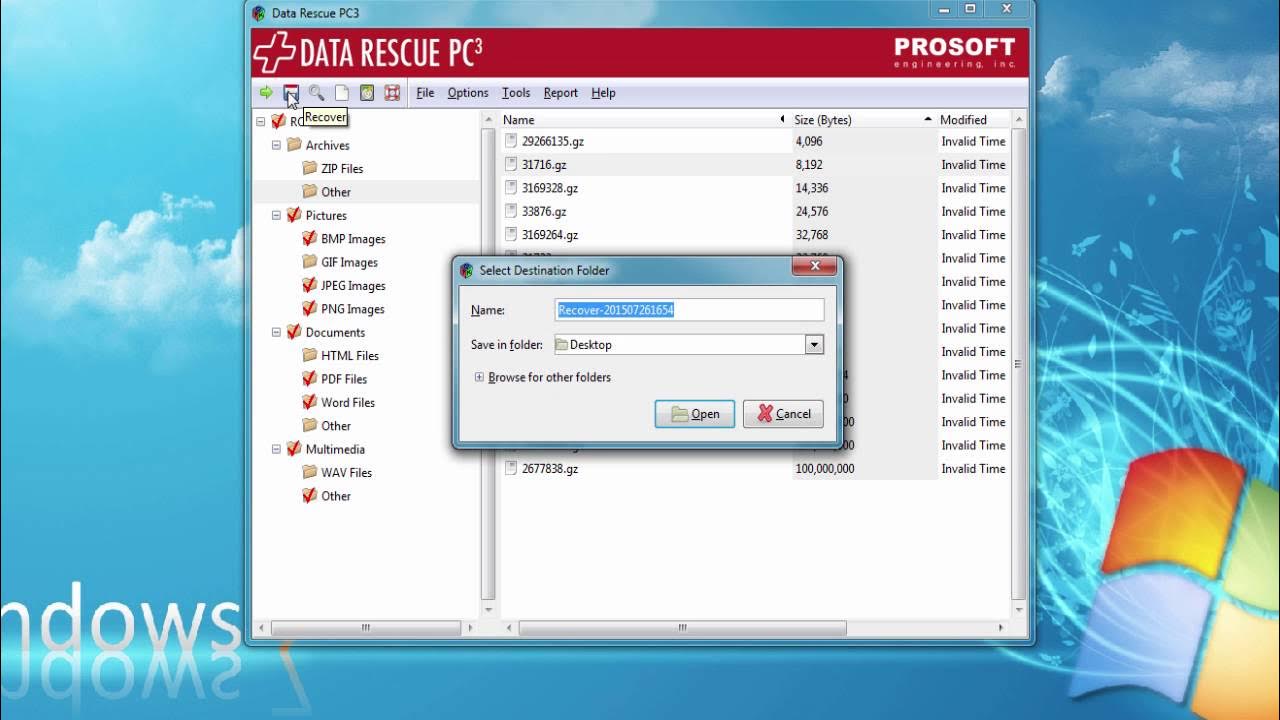Click the ZIP Files folder icon
This screenshot has height=720, width=1280.
310,168
